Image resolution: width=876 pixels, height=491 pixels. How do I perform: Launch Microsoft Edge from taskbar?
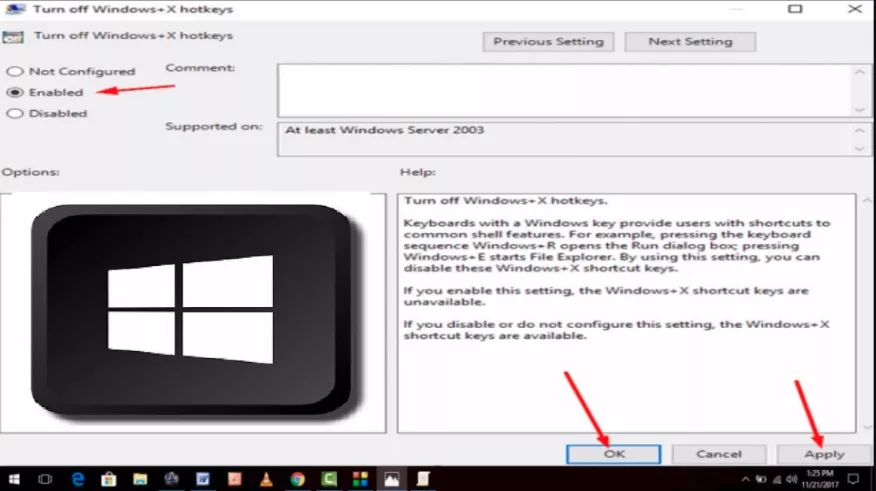point(78,479)
